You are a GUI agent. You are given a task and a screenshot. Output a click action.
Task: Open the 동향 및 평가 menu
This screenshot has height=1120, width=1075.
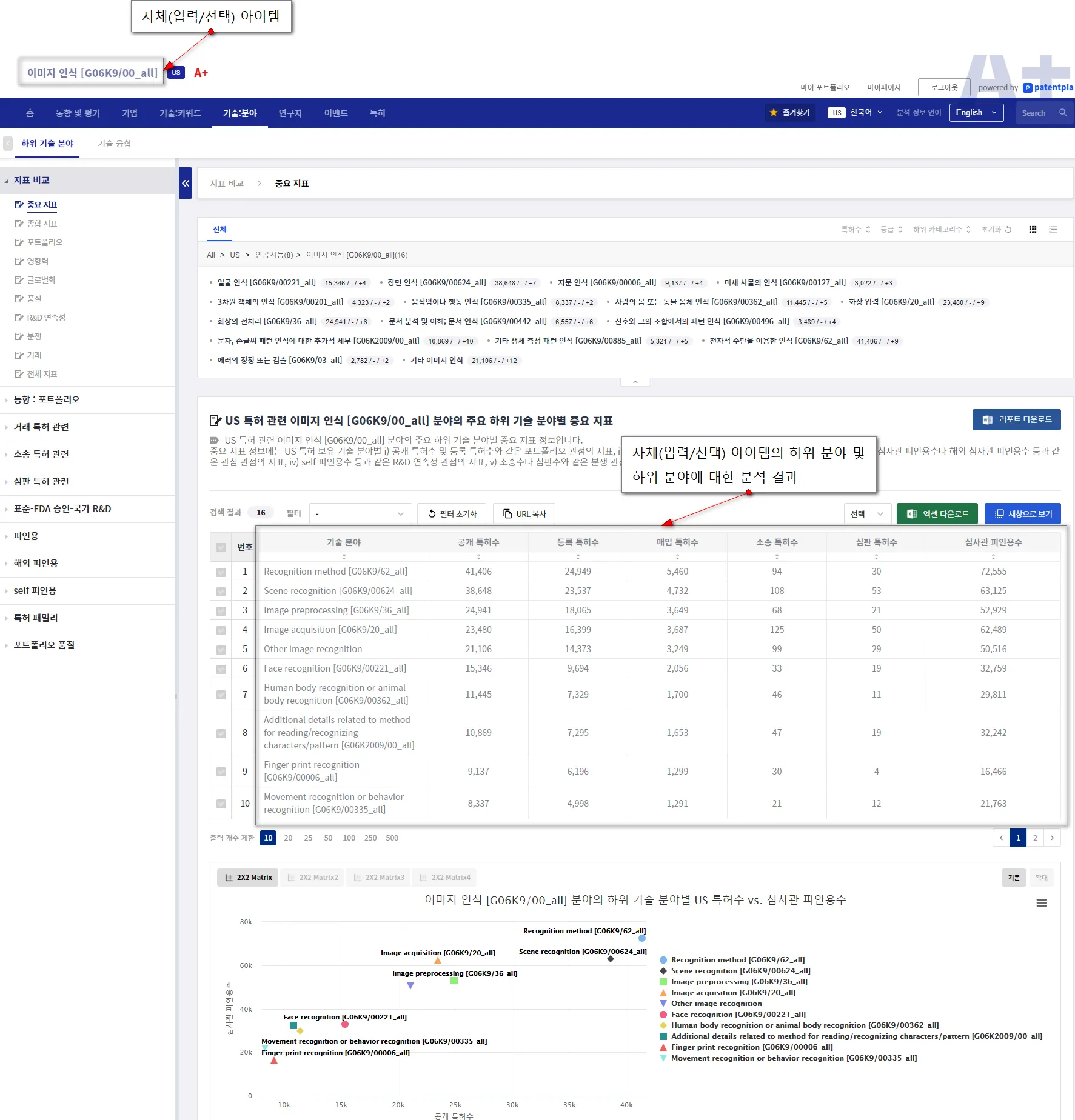coord(78,113)
